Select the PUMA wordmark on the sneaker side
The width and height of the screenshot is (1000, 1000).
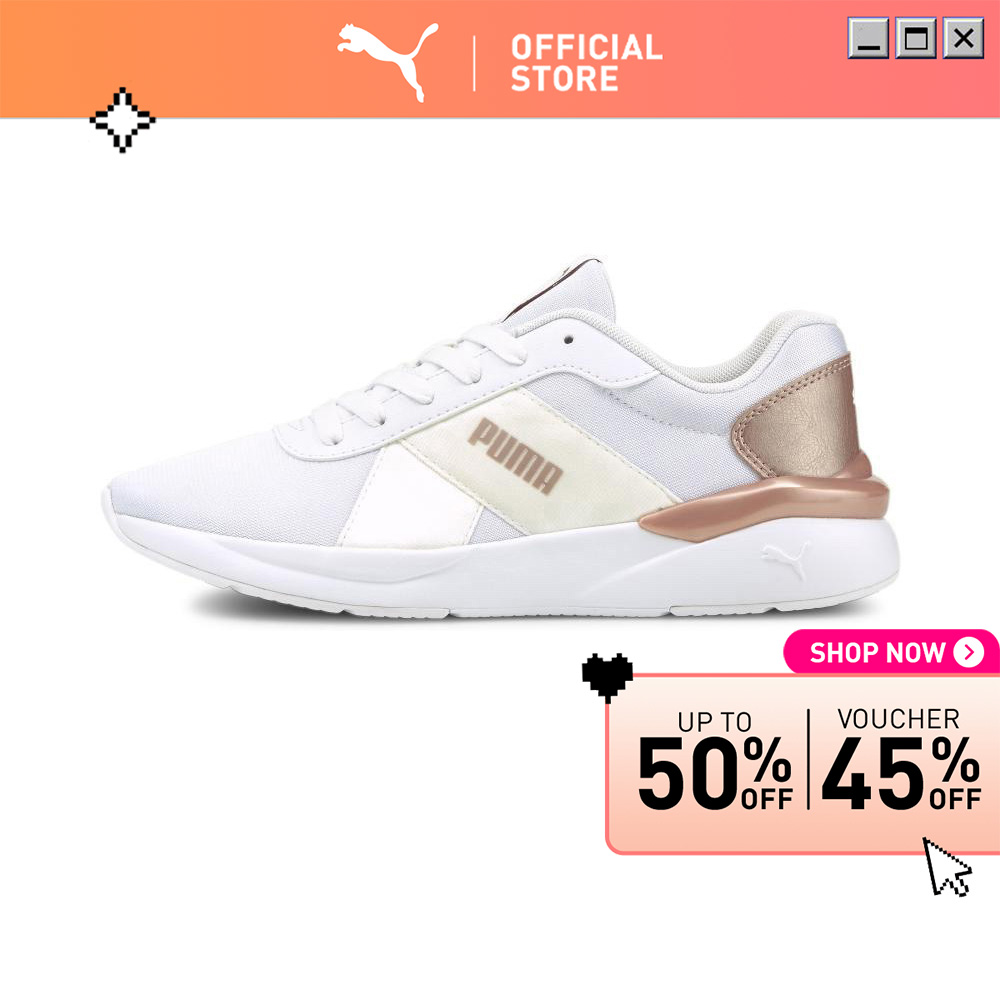(515, 457)
